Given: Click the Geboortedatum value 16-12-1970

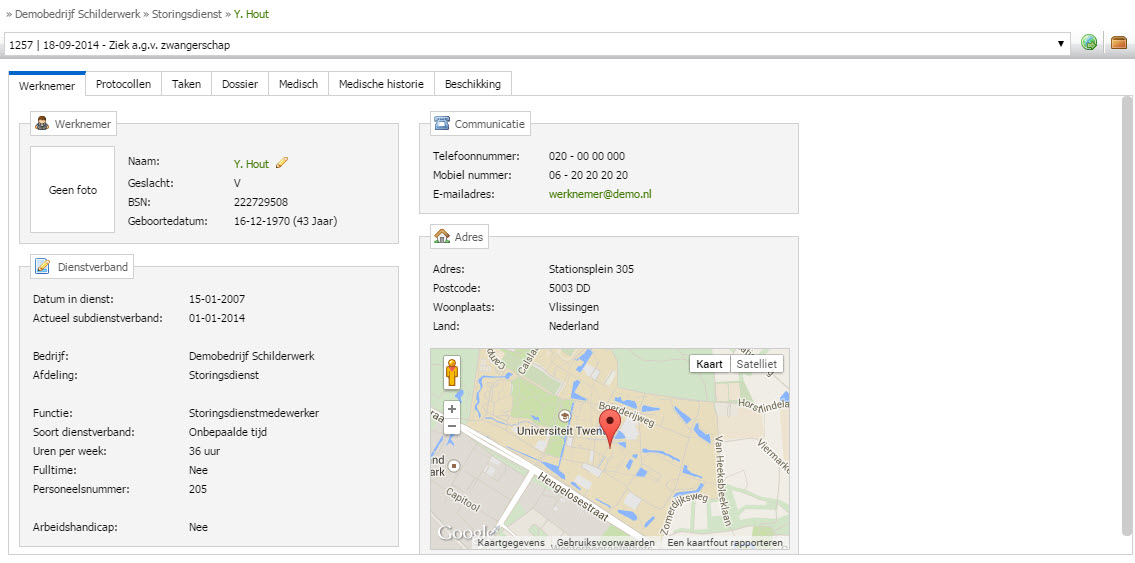Looking at the screenshot, I should (285, 221).
